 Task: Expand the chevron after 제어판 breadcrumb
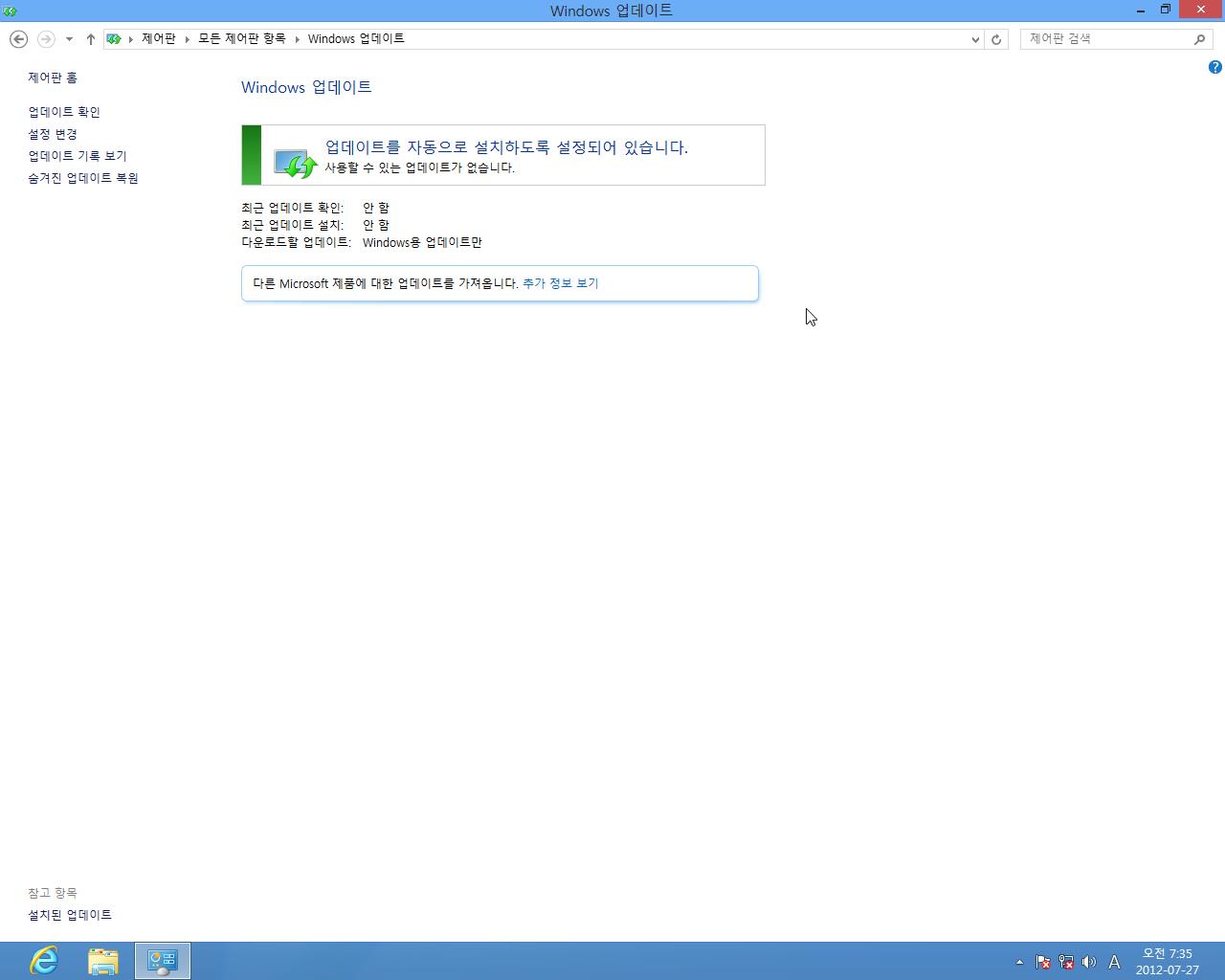[188, 39]
